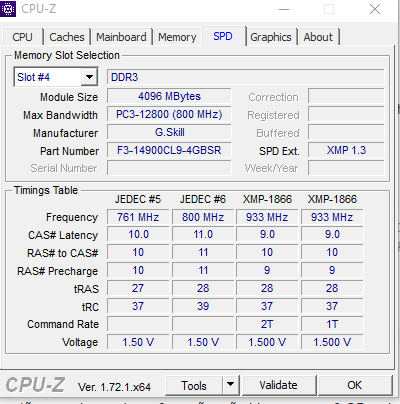
Task: Open the Mainboard tab
Action: click(121, 37)
